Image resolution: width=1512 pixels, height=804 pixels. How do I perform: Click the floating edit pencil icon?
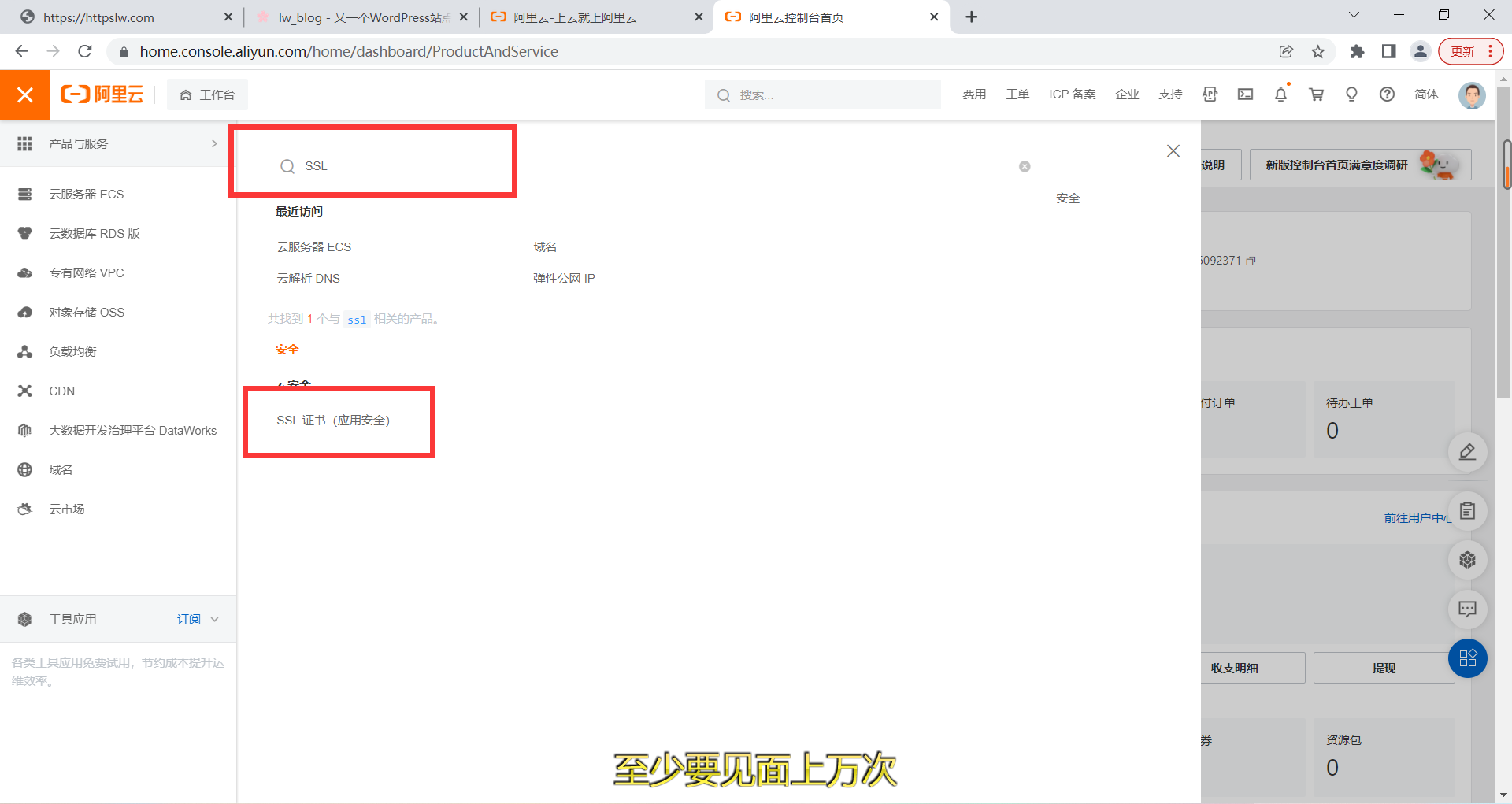1468,452
